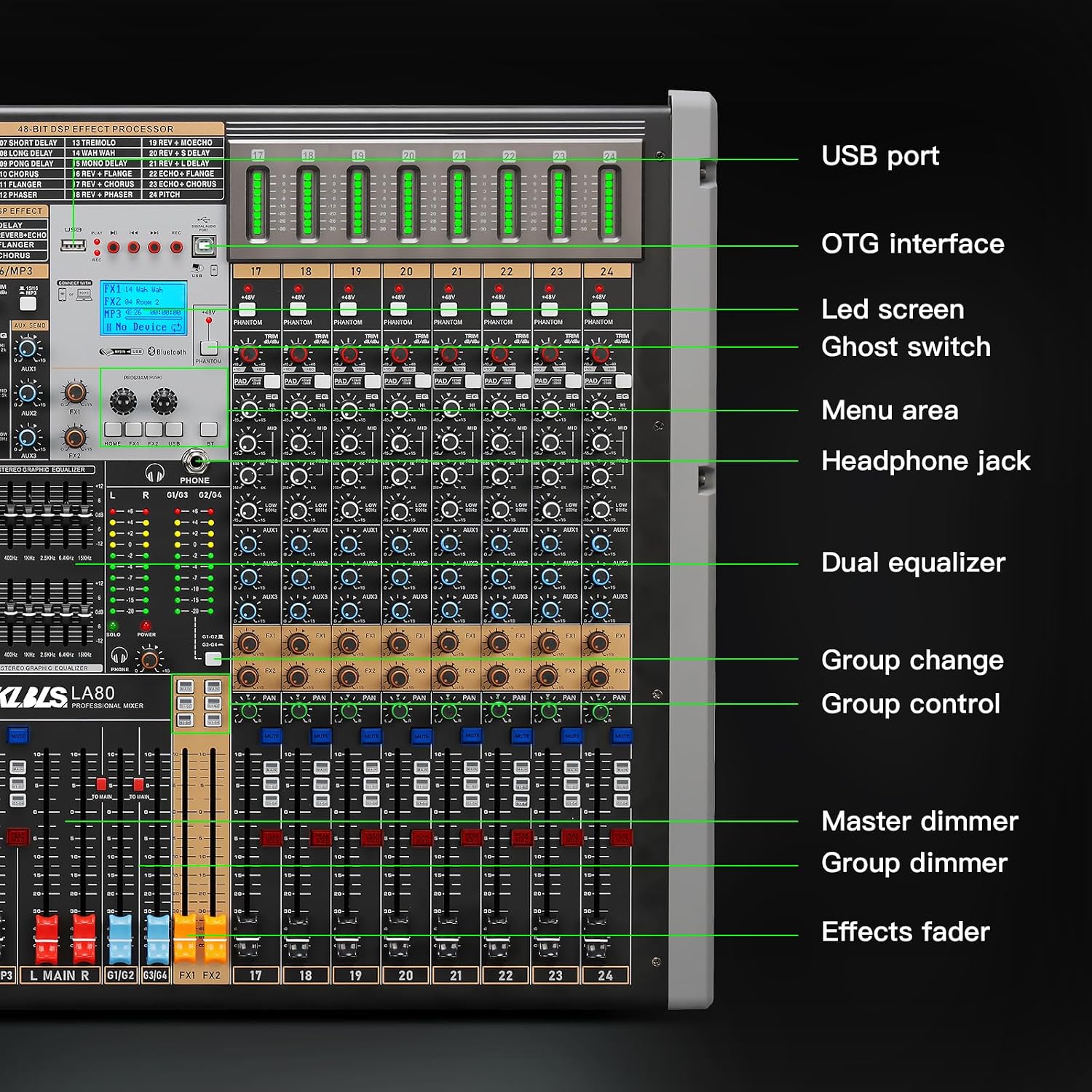Click the blue LCD effects display
Screen dimensions: 1092x1092
tap(143, 309)
